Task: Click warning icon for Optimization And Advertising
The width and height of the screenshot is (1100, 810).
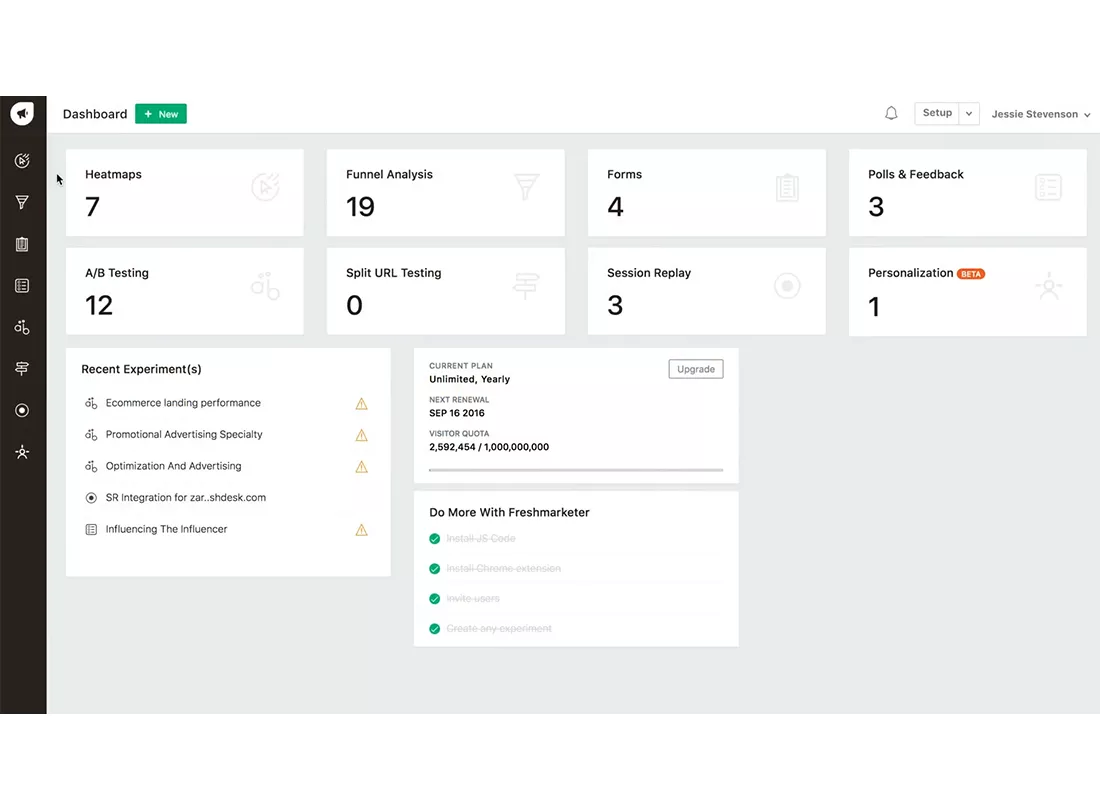Action: point(361,466)
